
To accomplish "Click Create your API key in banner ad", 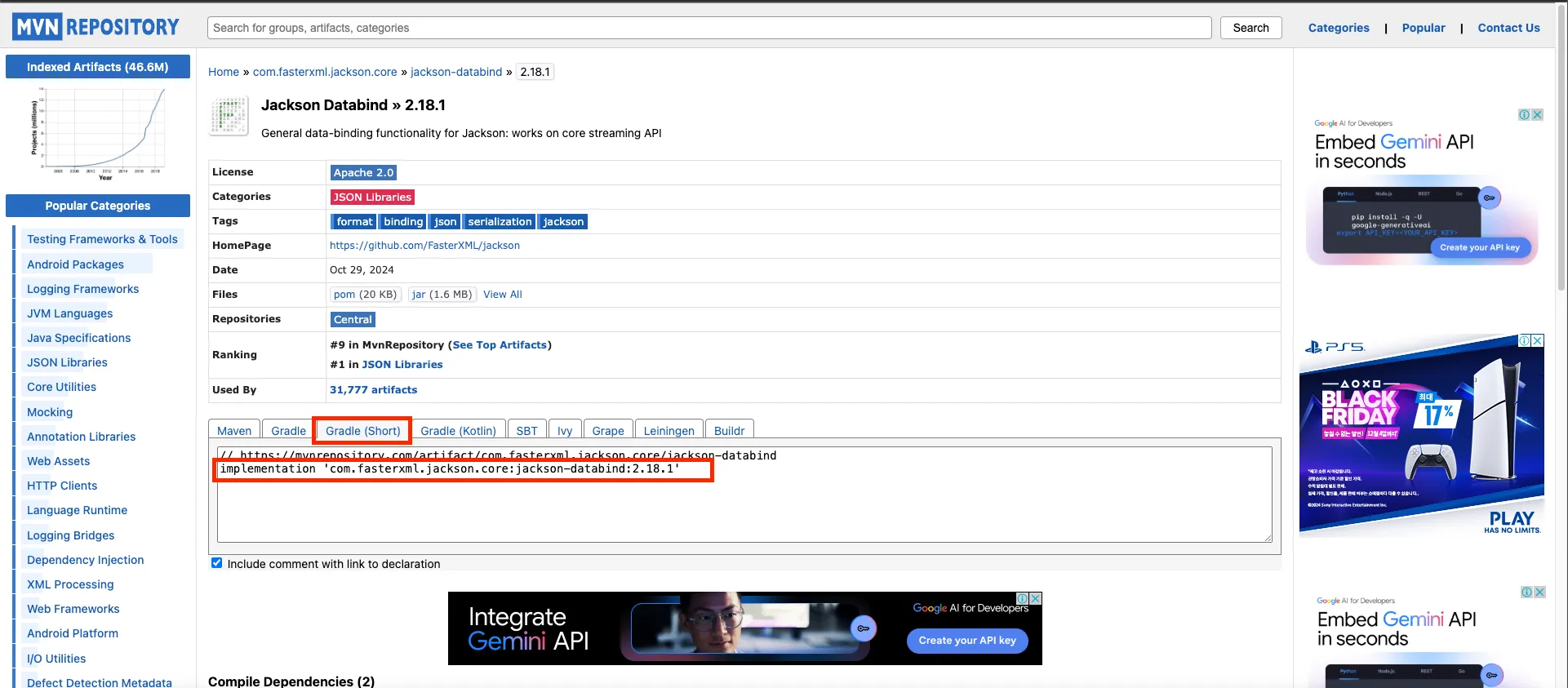I will 967,641.
